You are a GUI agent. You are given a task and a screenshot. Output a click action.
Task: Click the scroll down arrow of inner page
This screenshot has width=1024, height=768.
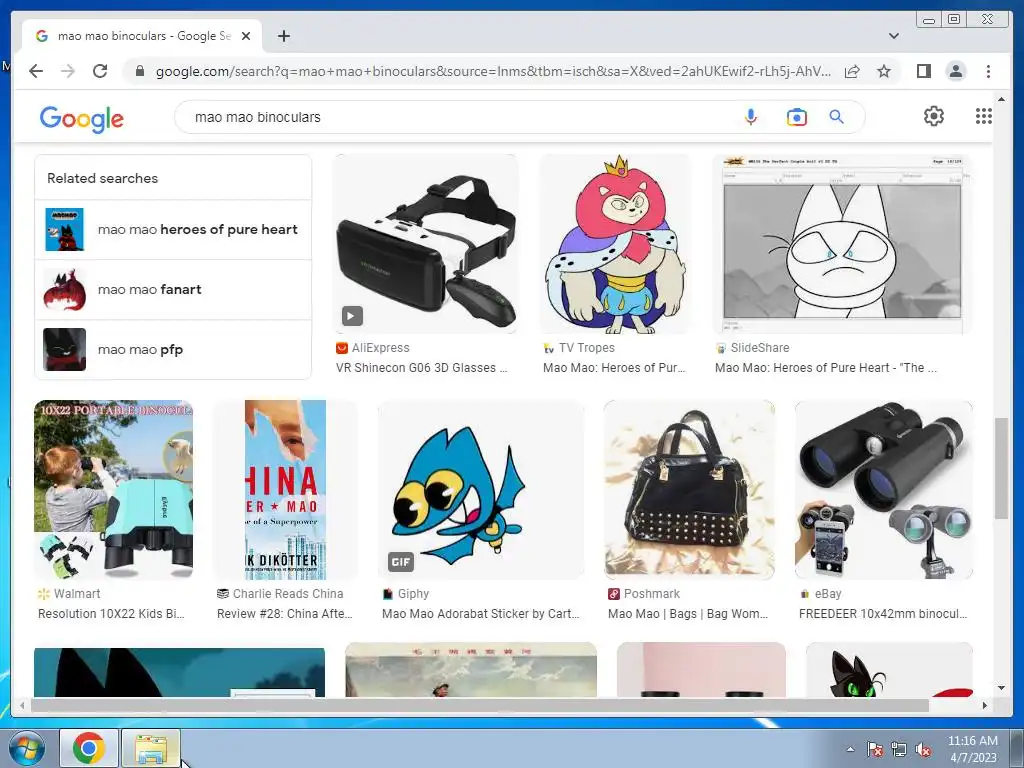coord(1001,688)
